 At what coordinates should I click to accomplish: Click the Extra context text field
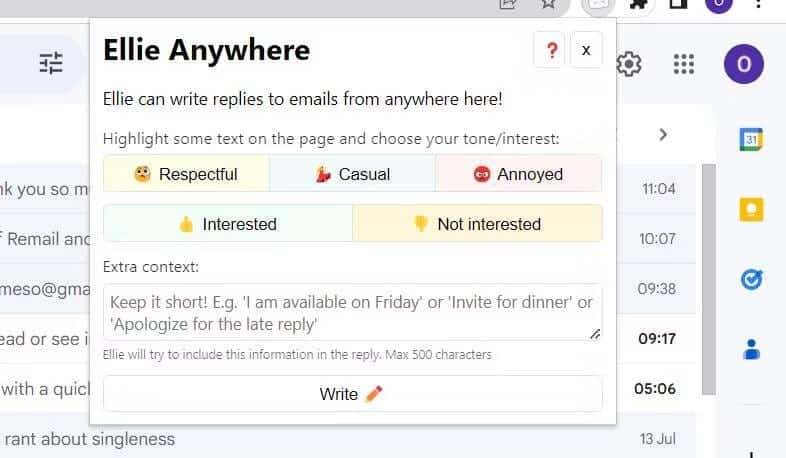(352, 313)
